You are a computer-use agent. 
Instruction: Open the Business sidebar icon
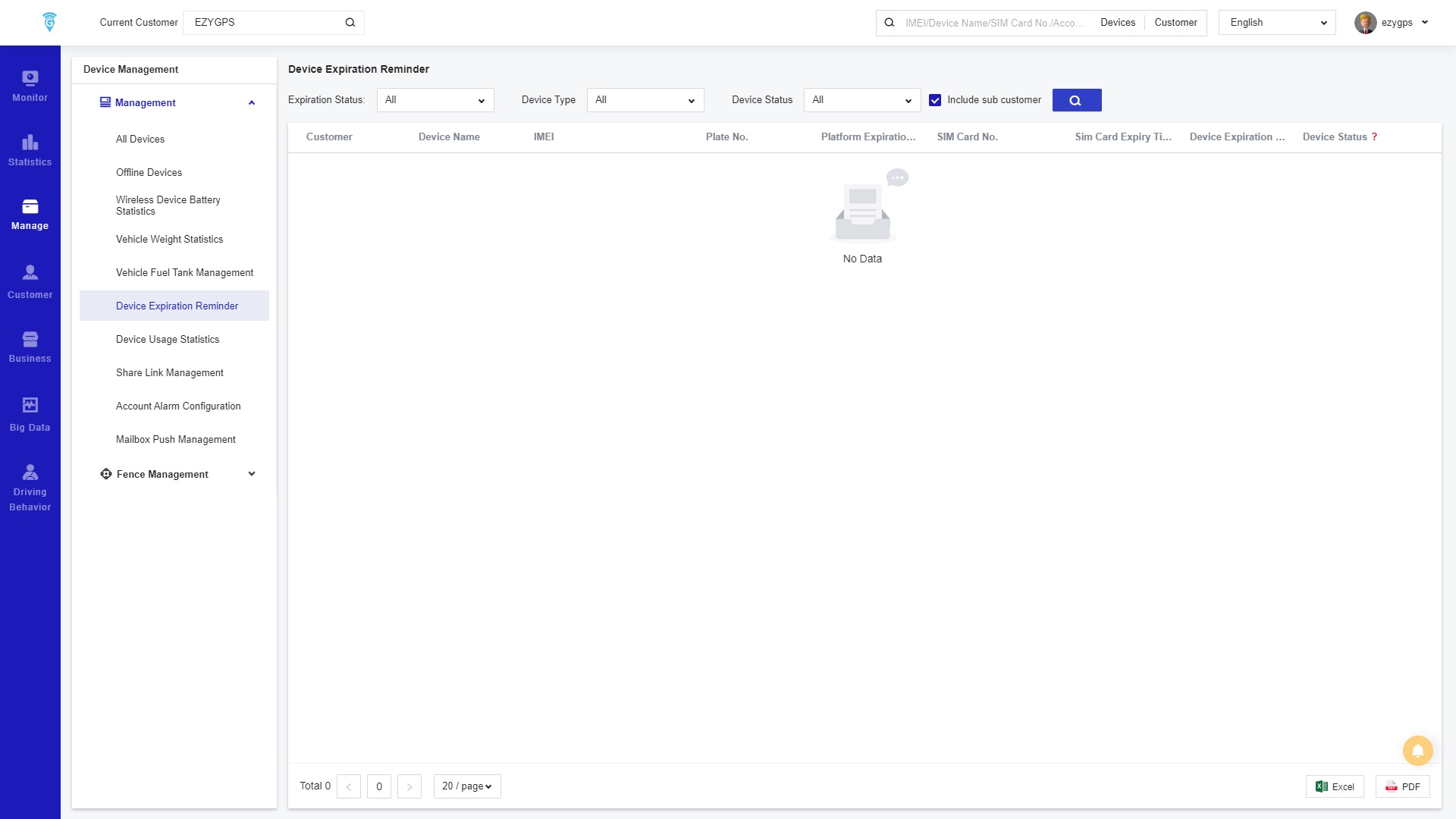click(30, 347)
